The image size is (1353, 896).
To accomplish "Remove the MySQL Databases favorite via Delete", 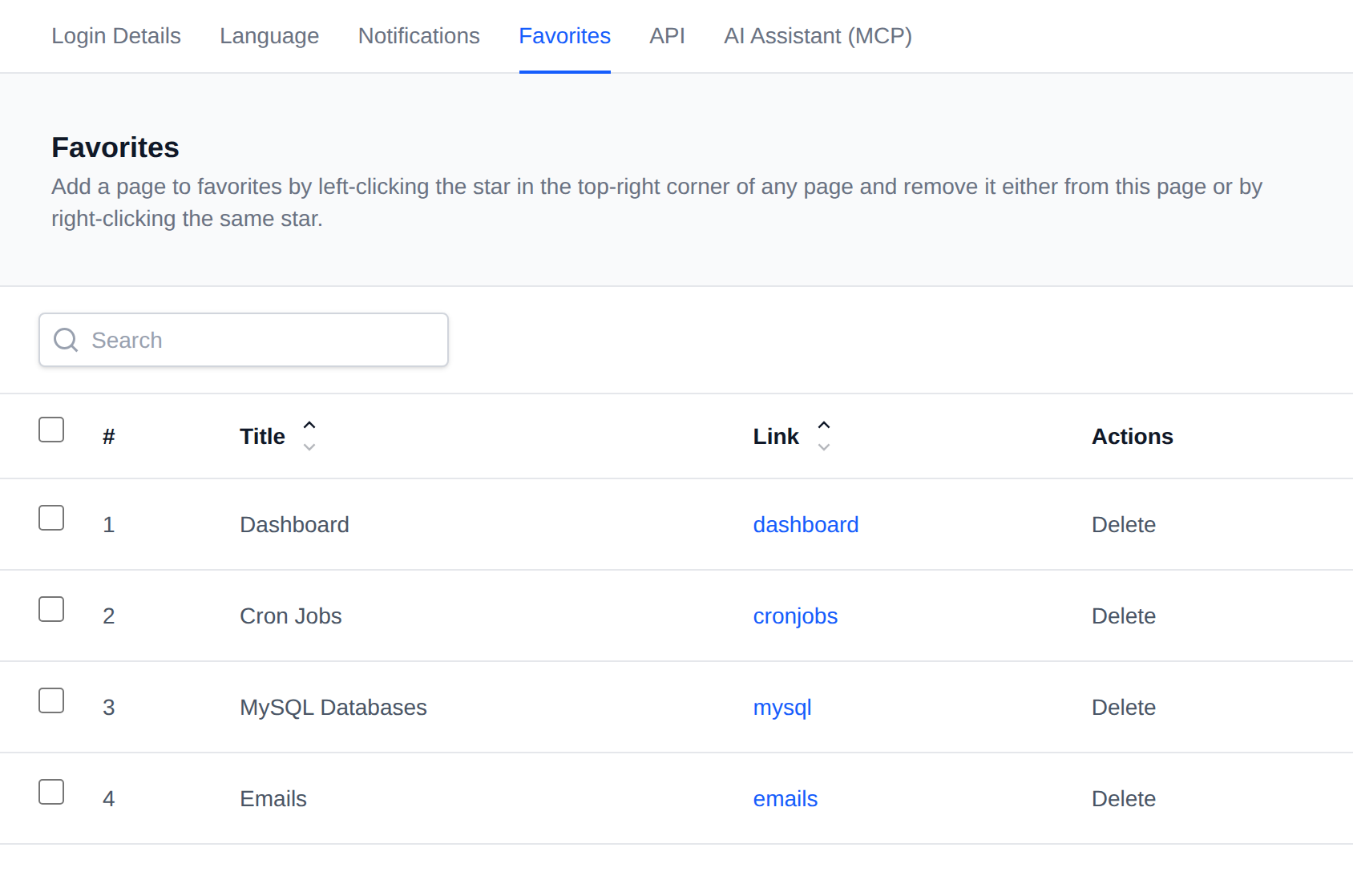I will point(1124,708).
